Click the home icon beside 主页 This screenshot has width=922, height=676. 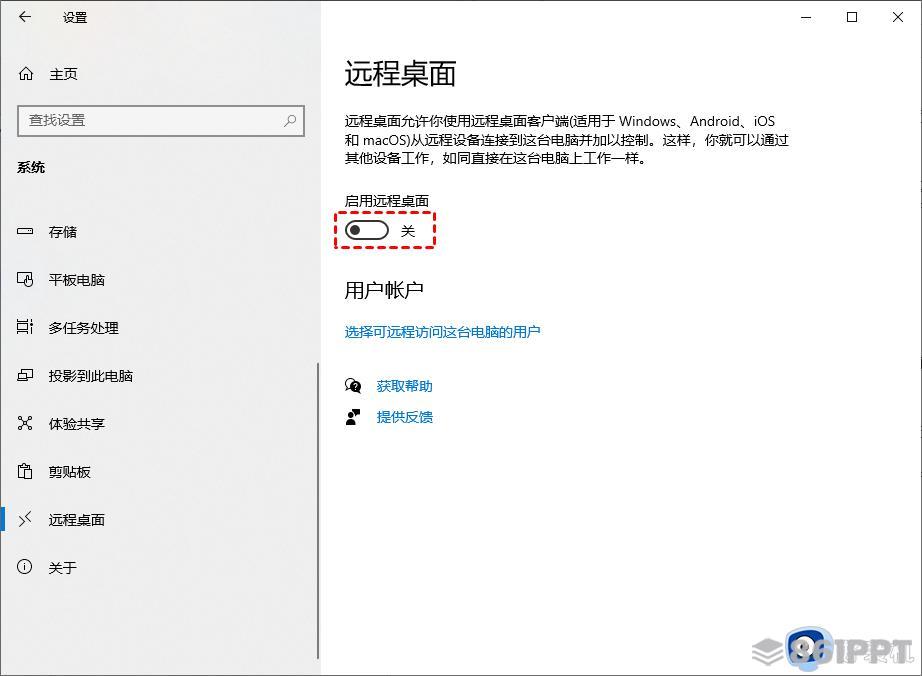click(26, 74)
